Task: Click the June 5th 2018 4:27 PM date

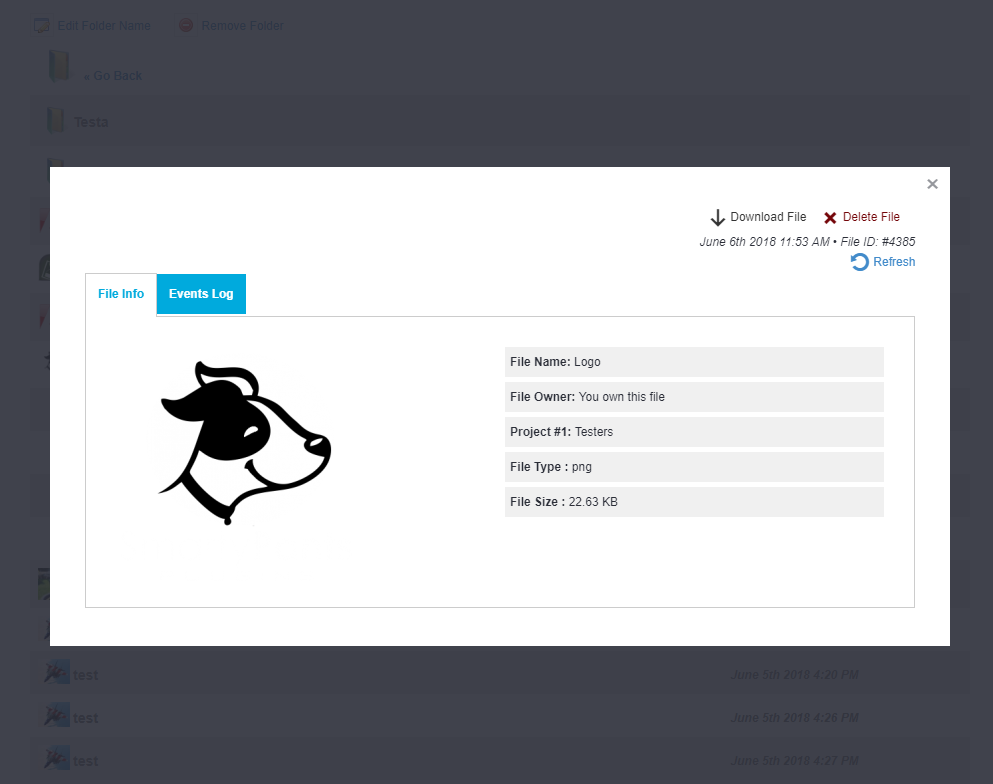Action: tap(795, 761)
